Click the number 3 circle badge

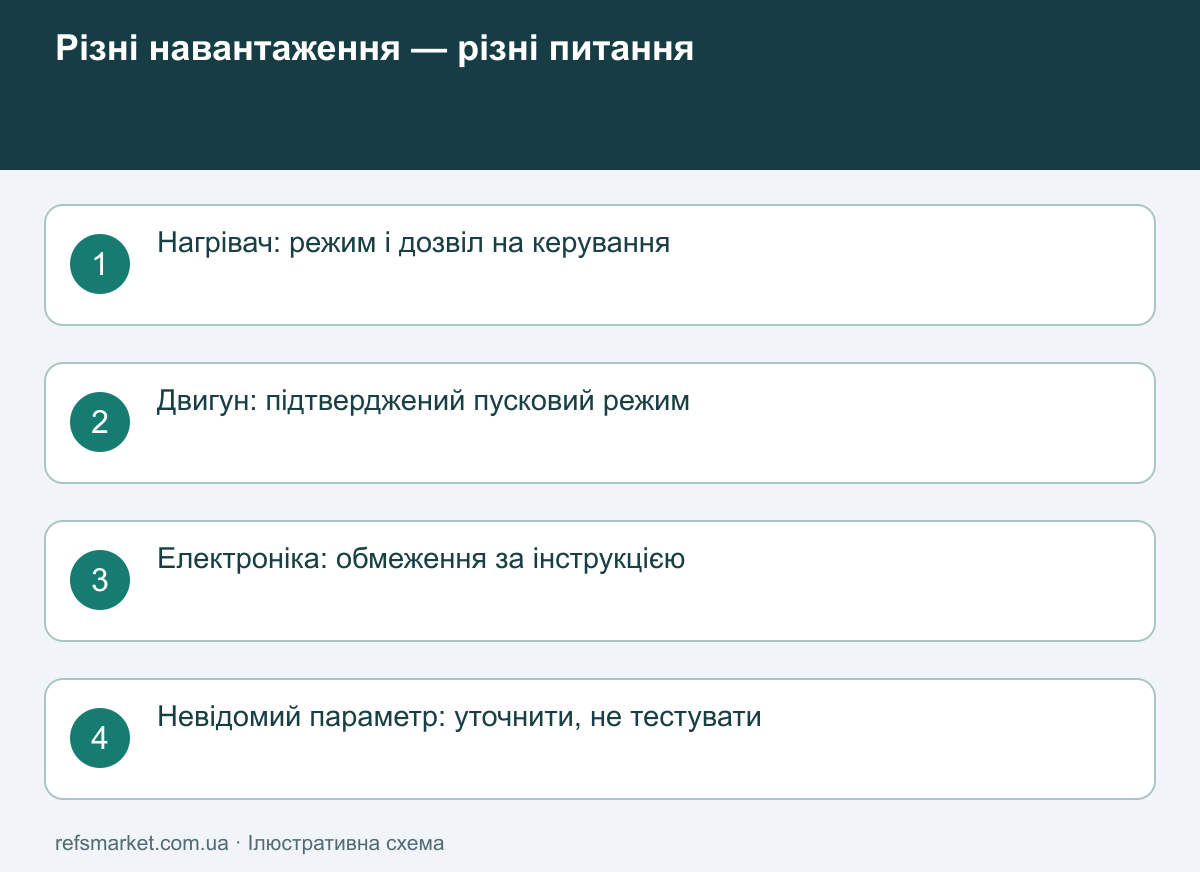tap(100, 580)
